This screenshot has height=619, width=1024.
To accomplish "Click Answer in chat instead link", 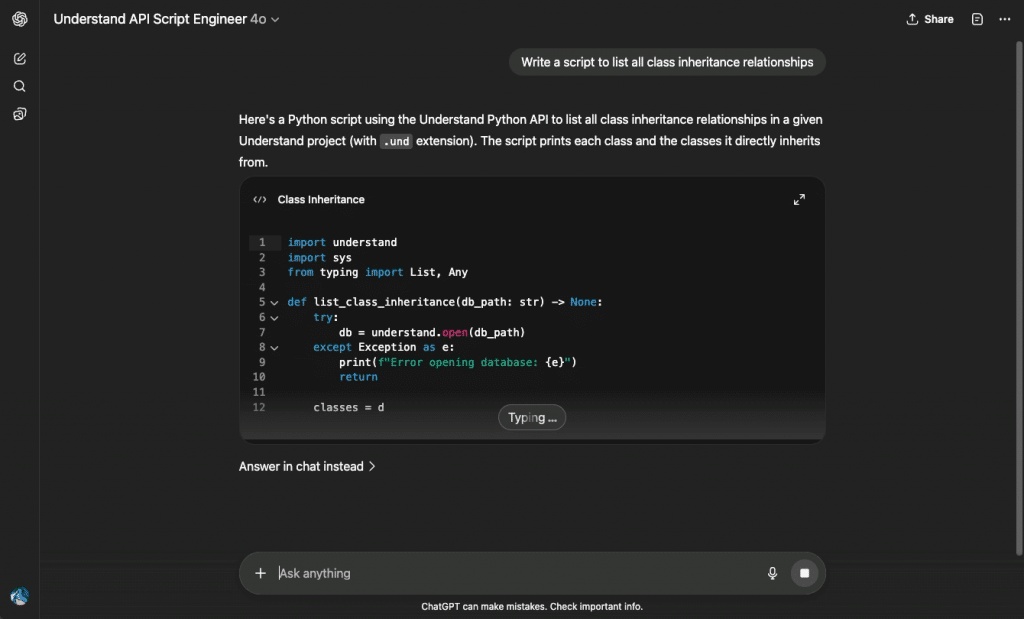I will [x=307, y=466].
